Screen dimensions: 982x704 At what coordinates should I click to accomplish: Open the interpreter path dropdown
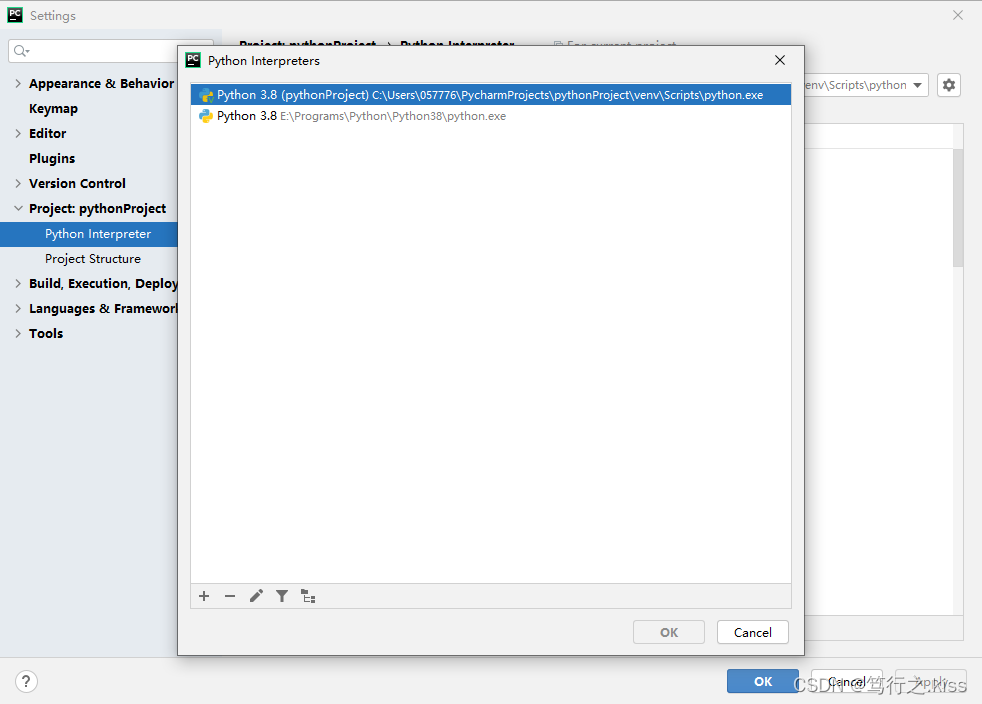pos(917,85)
